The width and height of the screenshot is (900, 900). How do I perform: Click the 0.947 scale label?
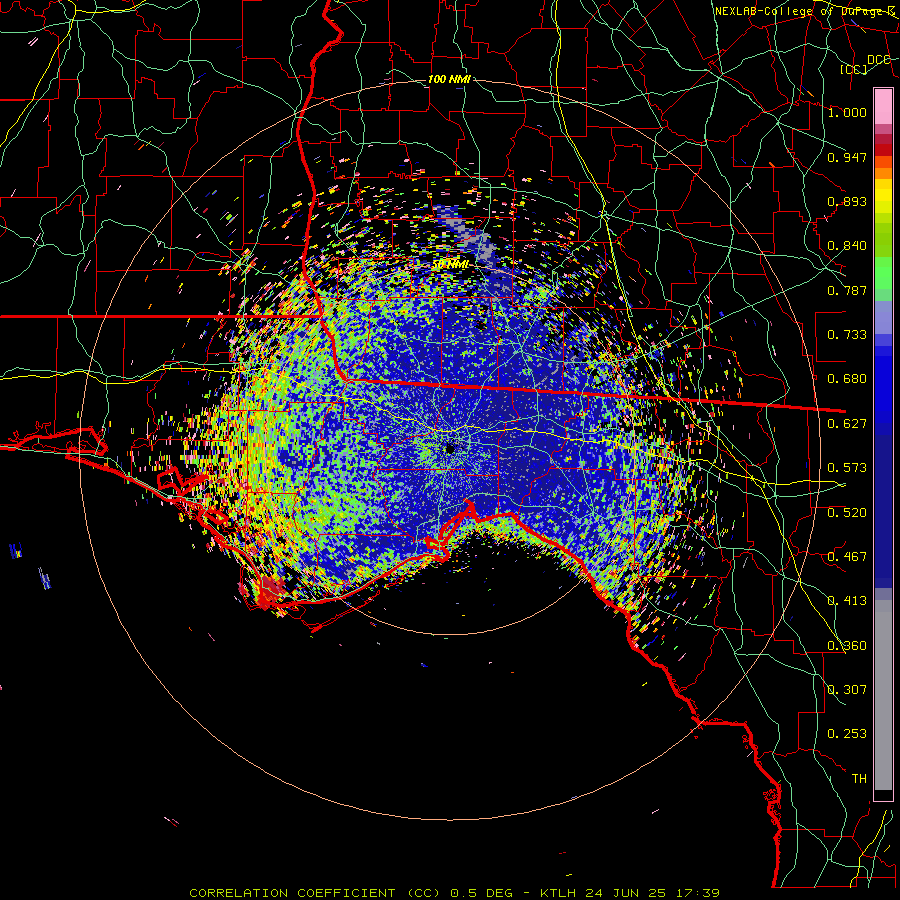[x=847, y=157]
